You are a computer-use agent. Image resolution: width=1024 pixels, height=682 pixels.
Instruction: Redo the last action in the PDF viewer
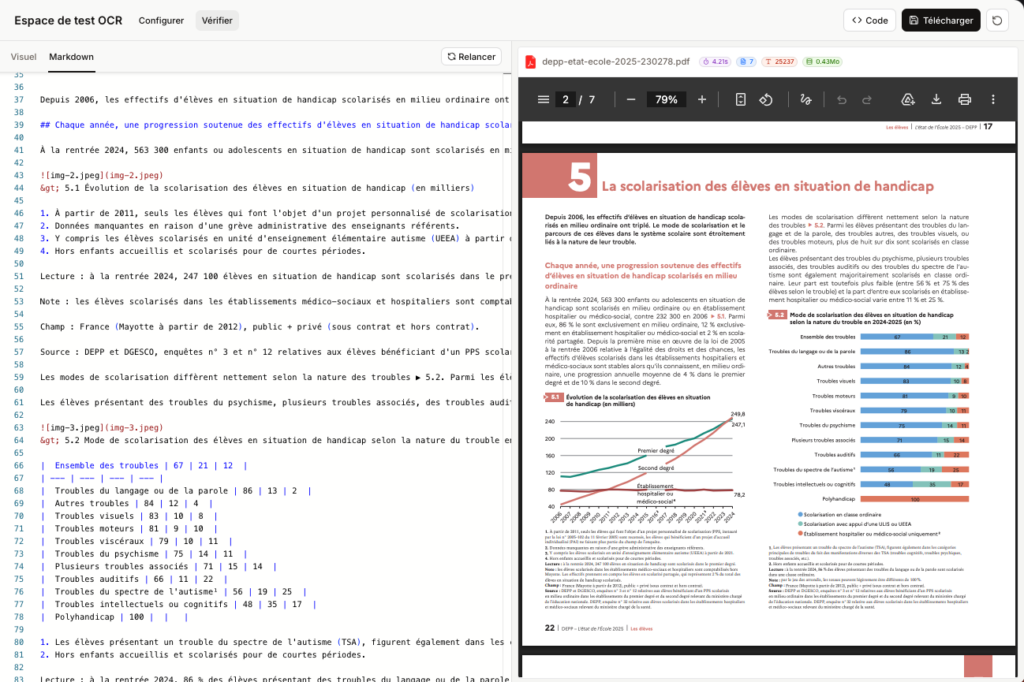866,99
